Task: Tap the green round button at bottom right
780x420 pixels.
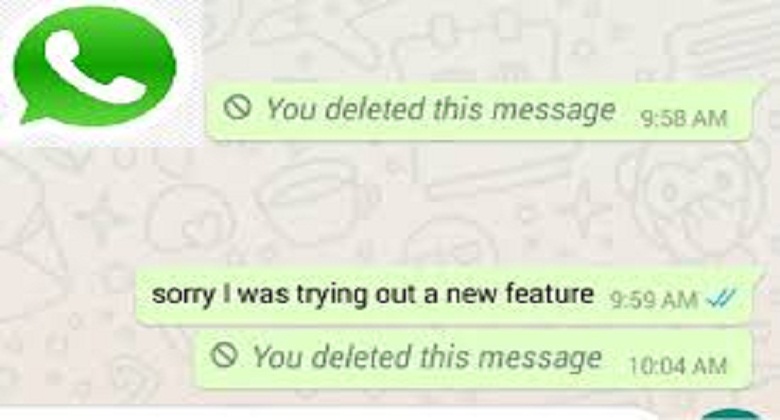Action: tap(732, 415)
